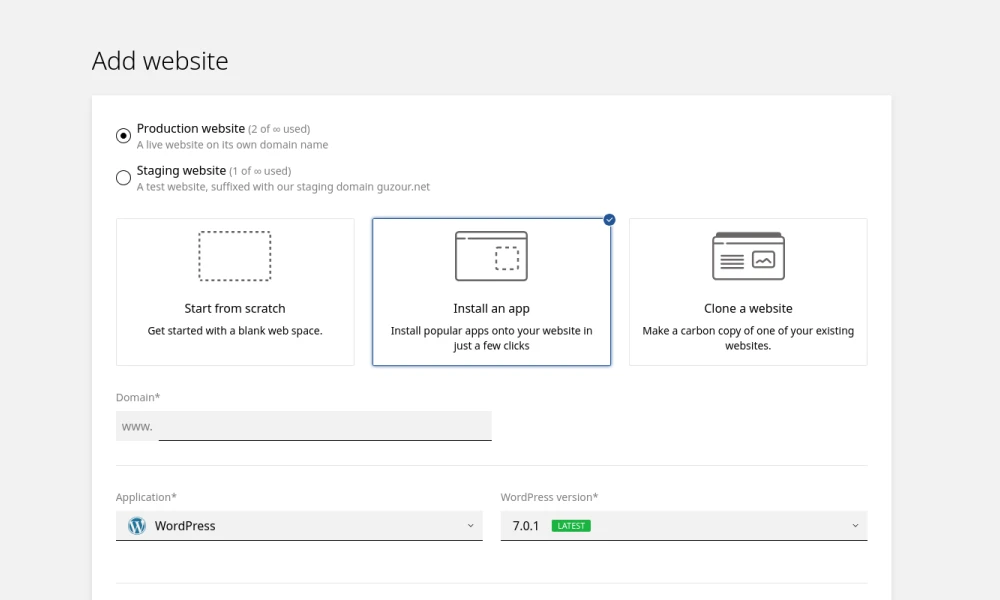This screenshot has height=600, width=1000.
Task: Click the Clone a website page icon
Action: tap(748, 256)
